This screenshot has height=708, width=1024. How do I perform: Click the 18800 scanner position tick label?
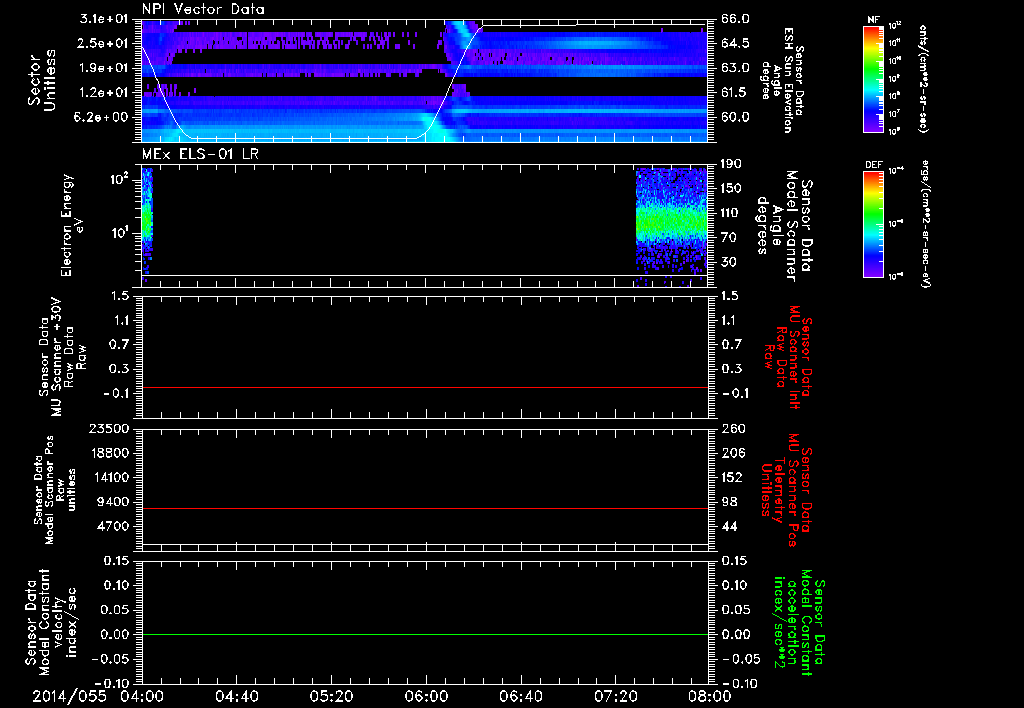point(109,453)
